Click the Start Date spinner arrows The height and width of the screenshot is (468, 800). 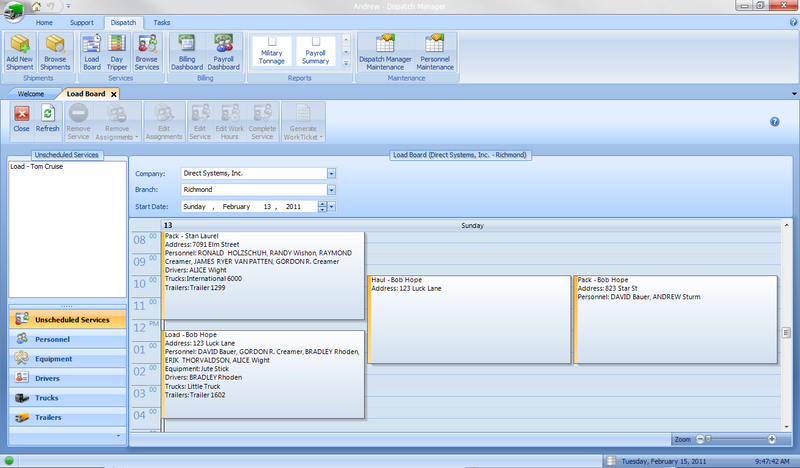coord(322,207)
